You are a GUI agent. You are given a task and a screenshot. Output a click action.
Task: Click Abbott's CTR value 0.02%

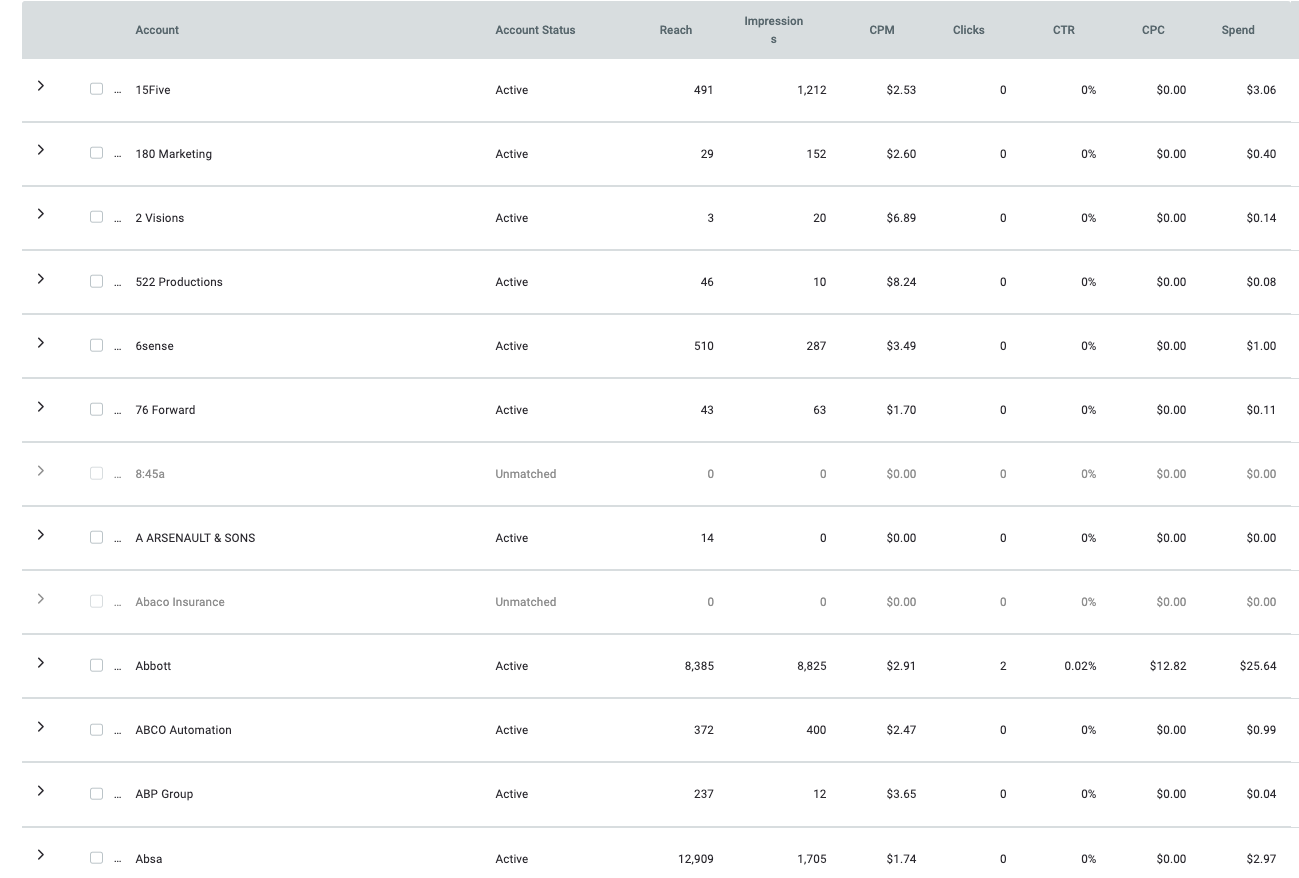(x=1080, y=666)
